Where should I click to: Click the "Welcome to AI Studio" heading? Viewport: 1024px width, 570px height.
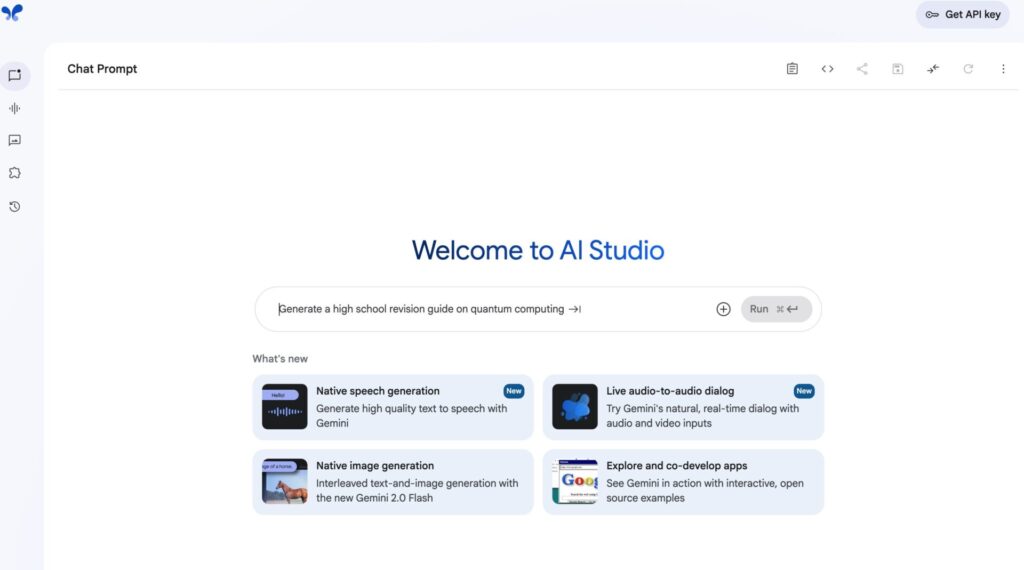click(538, 251)
